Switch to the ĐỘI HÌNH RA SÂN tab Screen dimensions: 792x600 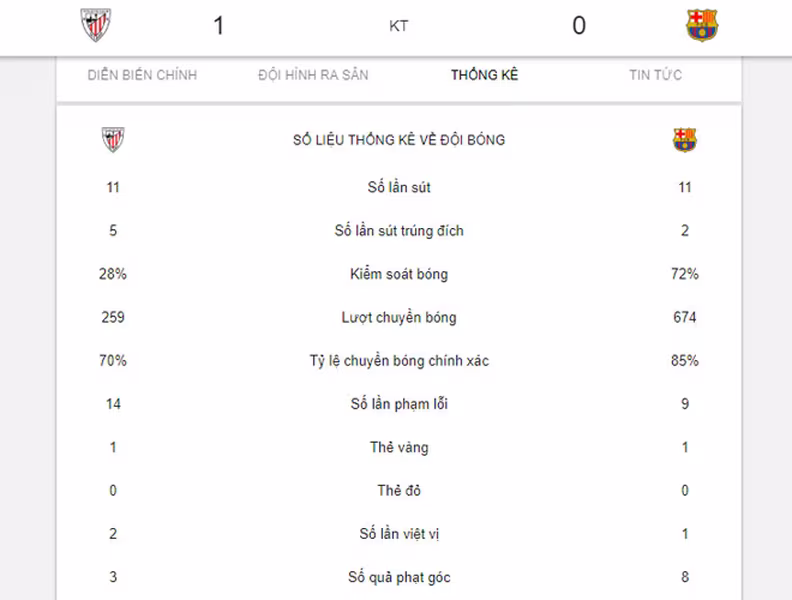coord(313,75)
